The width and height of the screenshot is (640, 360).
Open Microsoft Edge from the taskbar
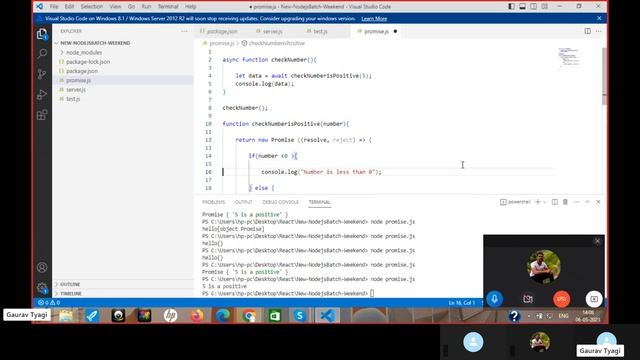click(223, 316)
